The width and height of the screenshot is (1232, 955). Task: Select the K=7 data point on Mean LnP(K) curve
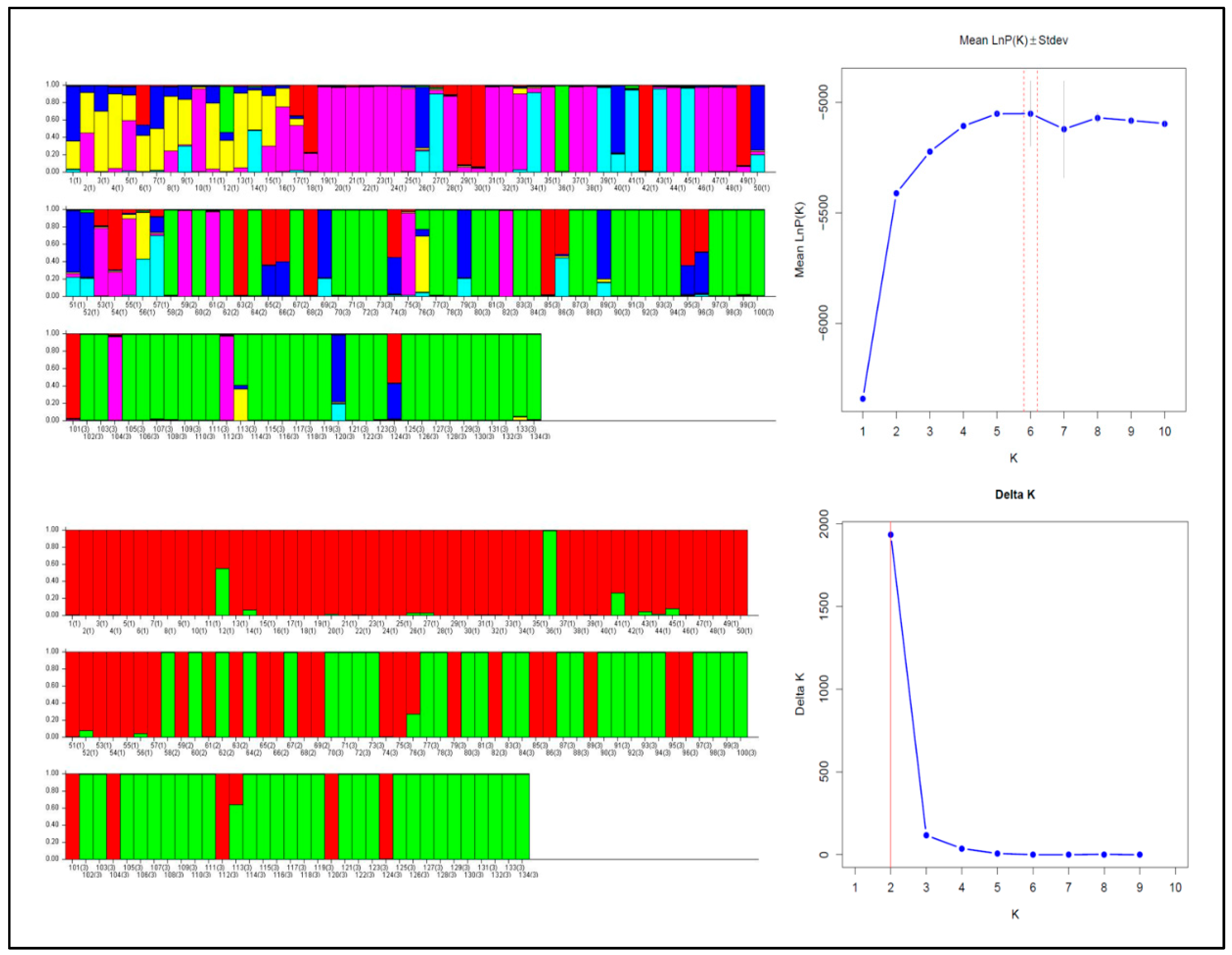(x=1064, y=129)
